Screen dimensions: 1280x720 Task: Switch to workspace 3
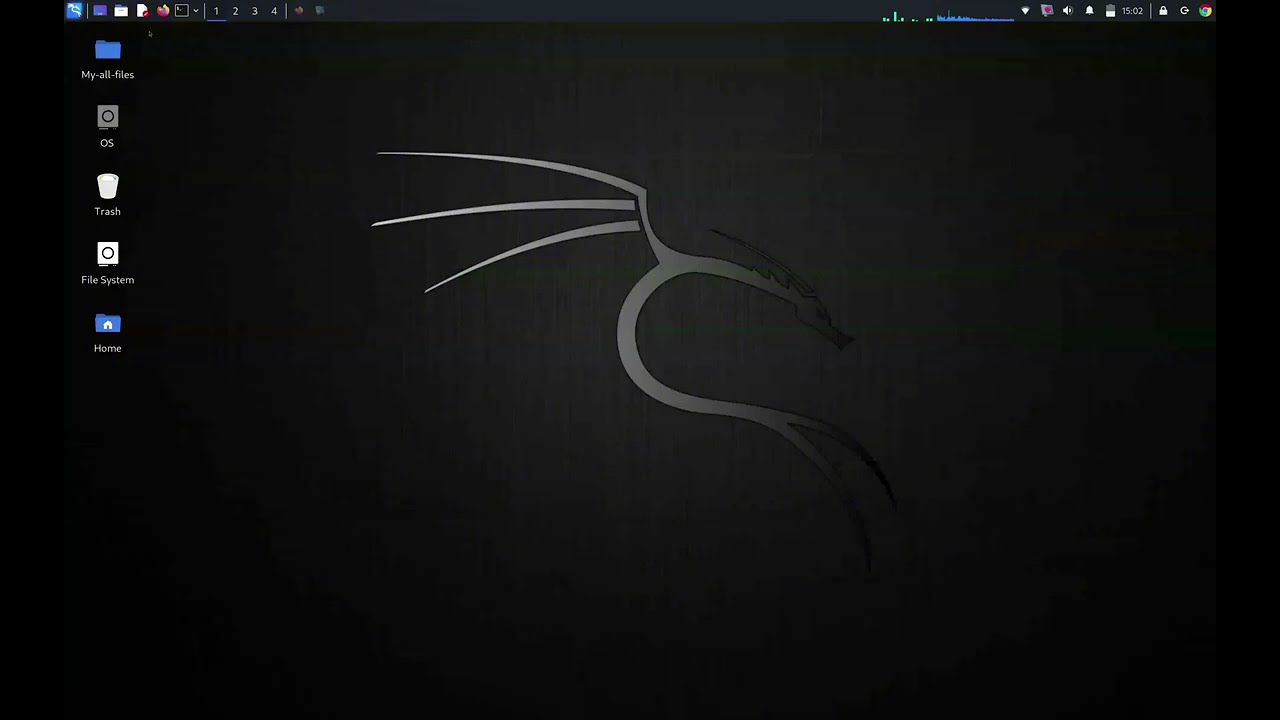click(x=254, y=11)
